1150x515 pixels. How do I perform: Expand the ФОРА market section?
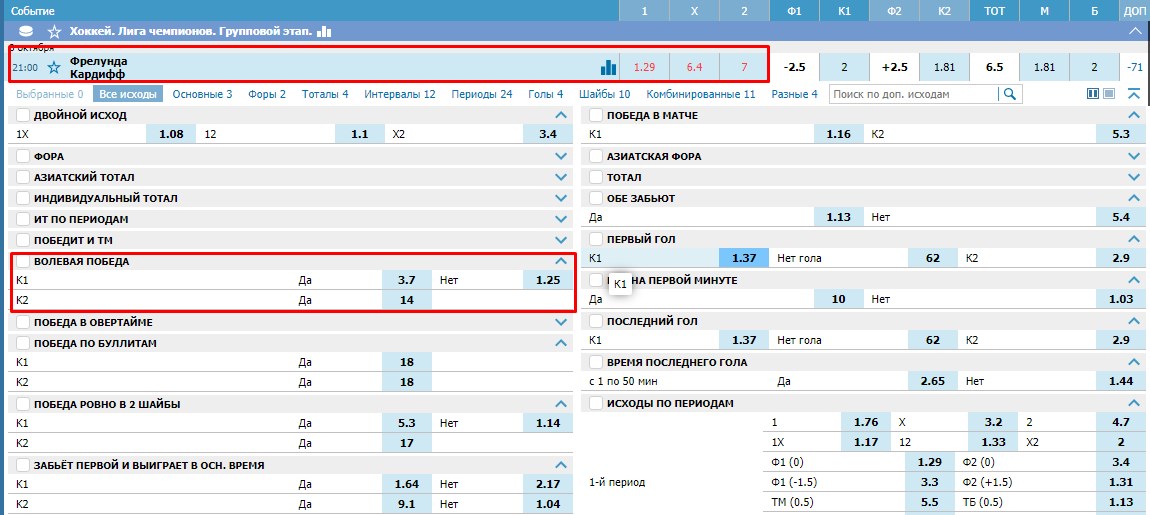tap(562, 156)
